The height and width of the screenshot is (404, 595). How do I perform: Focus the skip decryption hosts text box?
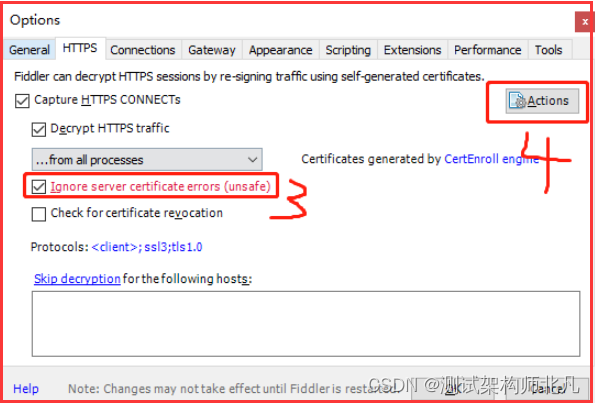306,324
